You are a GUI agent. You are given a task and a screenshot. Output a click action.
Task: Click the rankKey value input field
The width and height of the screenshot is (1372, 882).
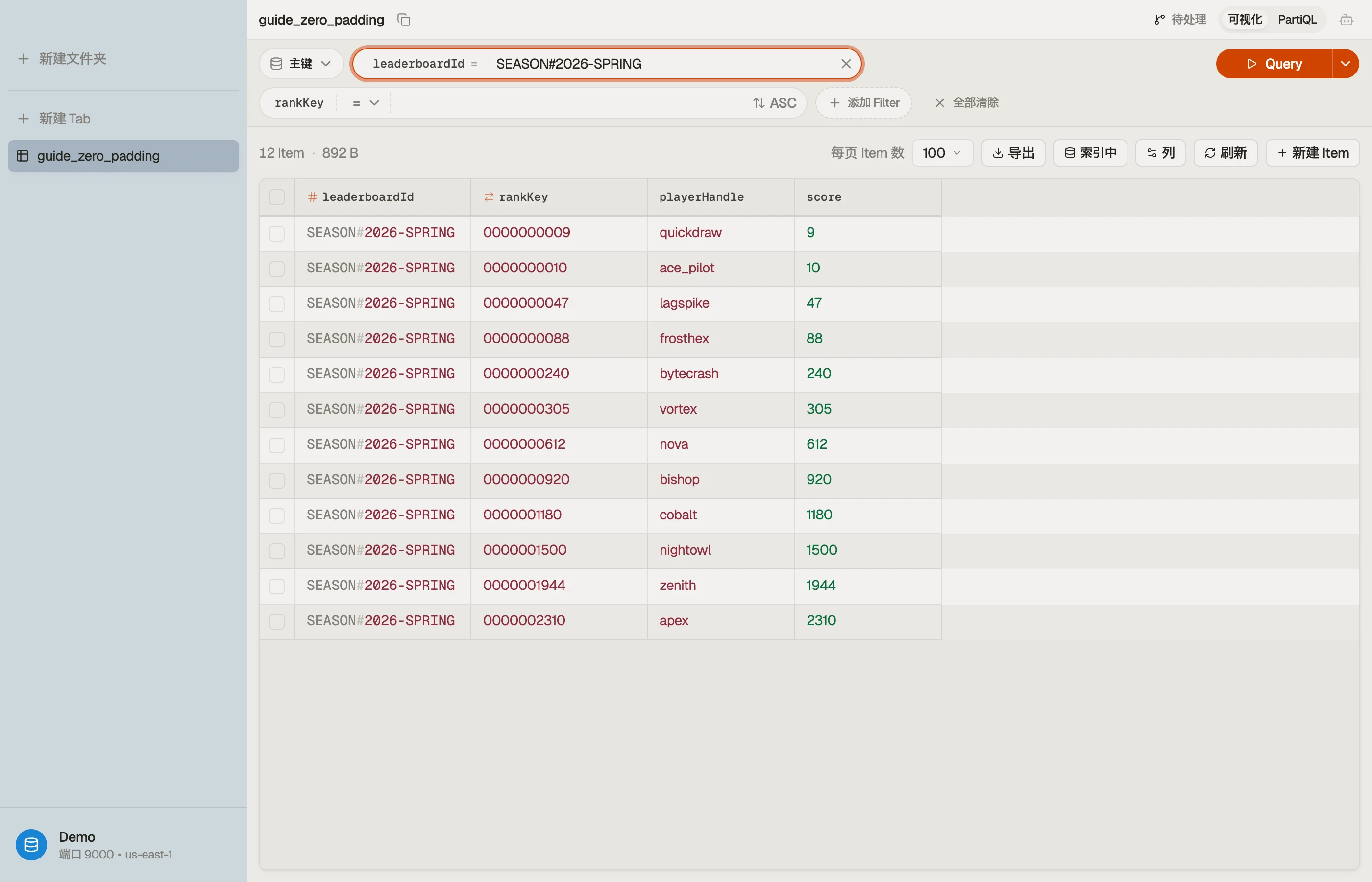point(570,103)
